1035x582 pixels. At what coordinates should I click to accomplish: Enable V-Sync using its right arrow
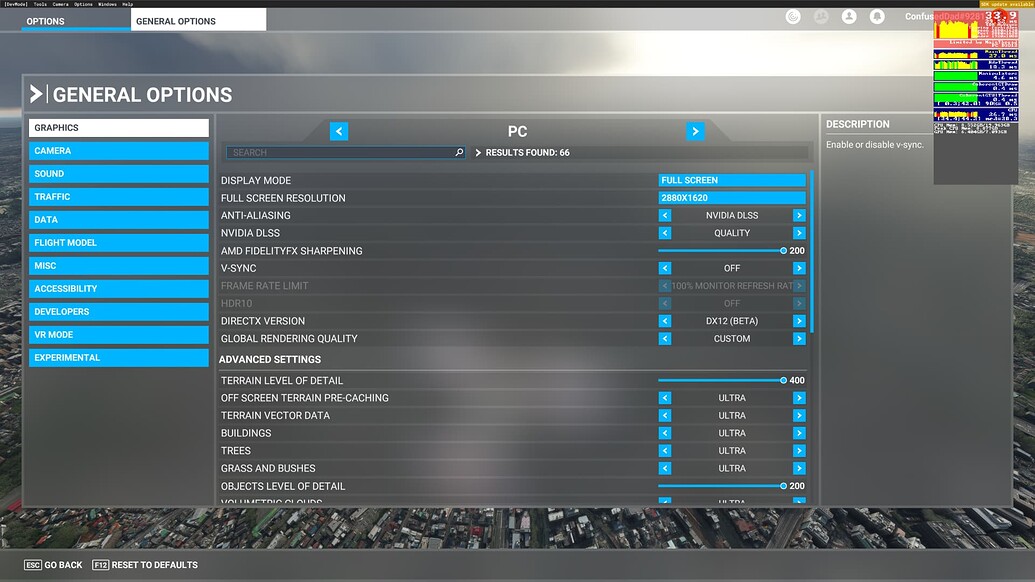point(798,268)
